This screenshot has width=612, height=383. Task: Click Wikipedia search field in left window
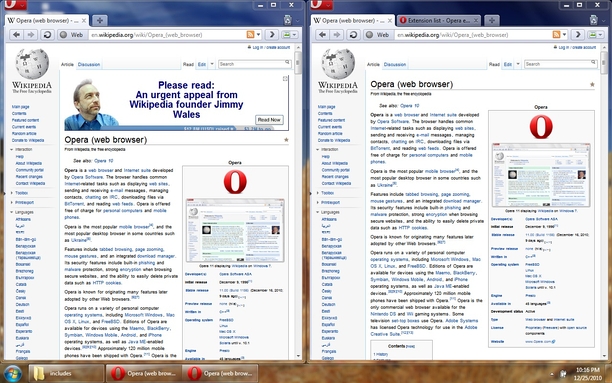tap(254, 64)
